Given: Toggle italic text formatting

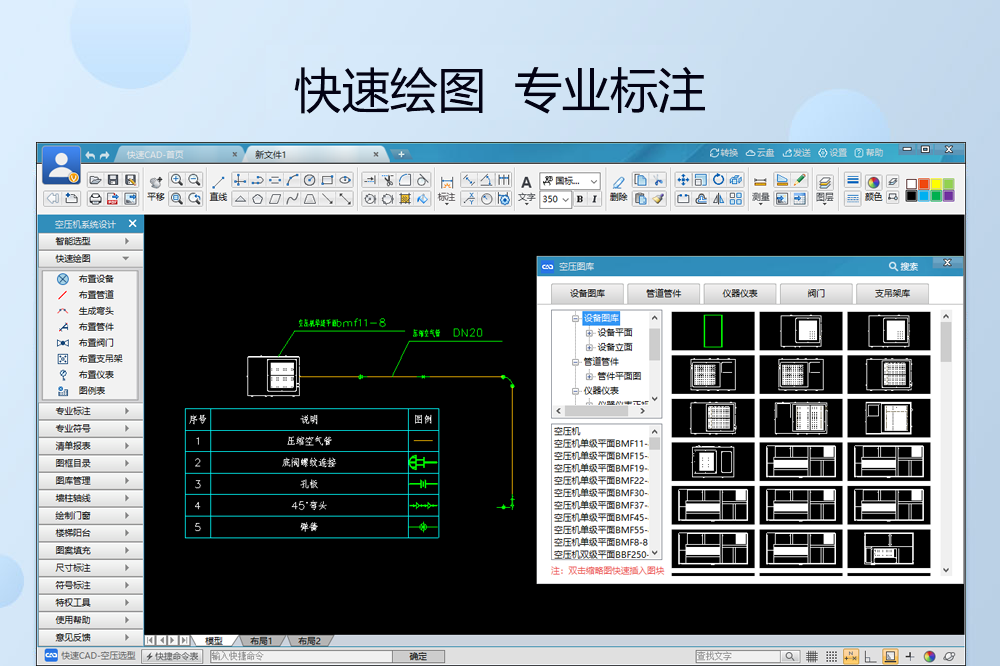Looking at the screenshot, I should click(x=594, y=199).
